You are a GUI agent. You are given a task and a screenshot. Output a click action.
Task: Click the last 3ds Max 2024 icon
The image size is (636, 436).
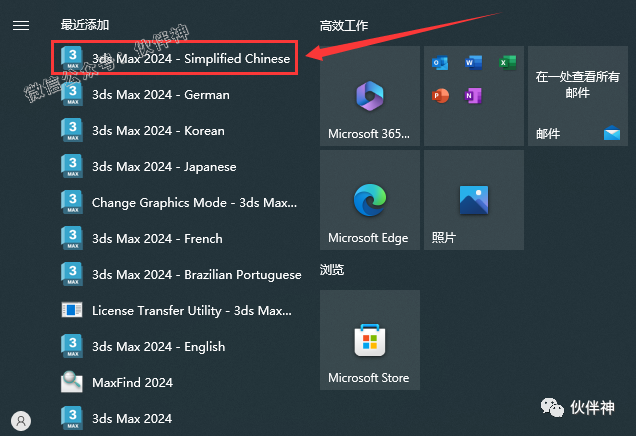pos(72,418)
